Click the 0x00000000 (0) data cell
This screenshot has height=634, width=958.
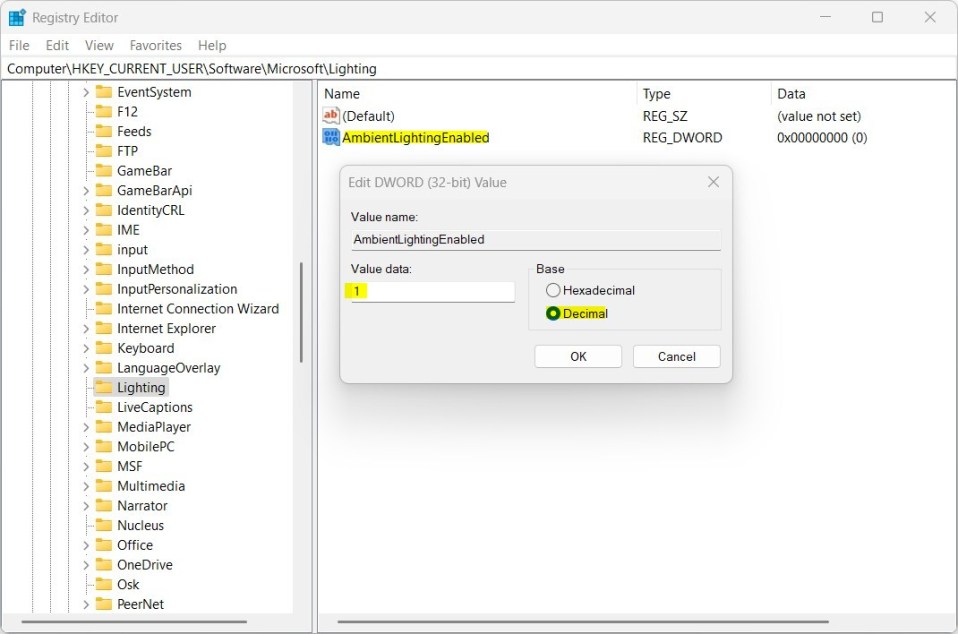[822, 137]
